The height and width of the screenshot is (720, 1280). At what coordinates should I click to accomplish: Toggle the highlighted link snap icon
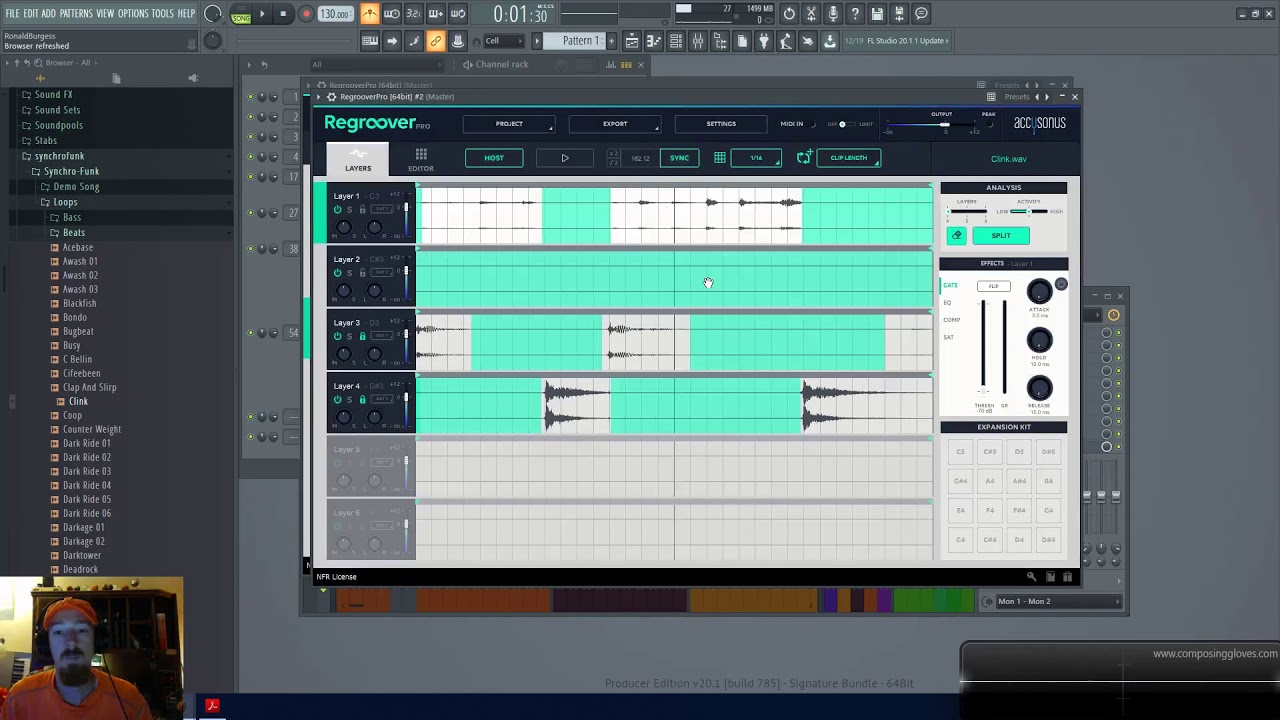point(436,41)
